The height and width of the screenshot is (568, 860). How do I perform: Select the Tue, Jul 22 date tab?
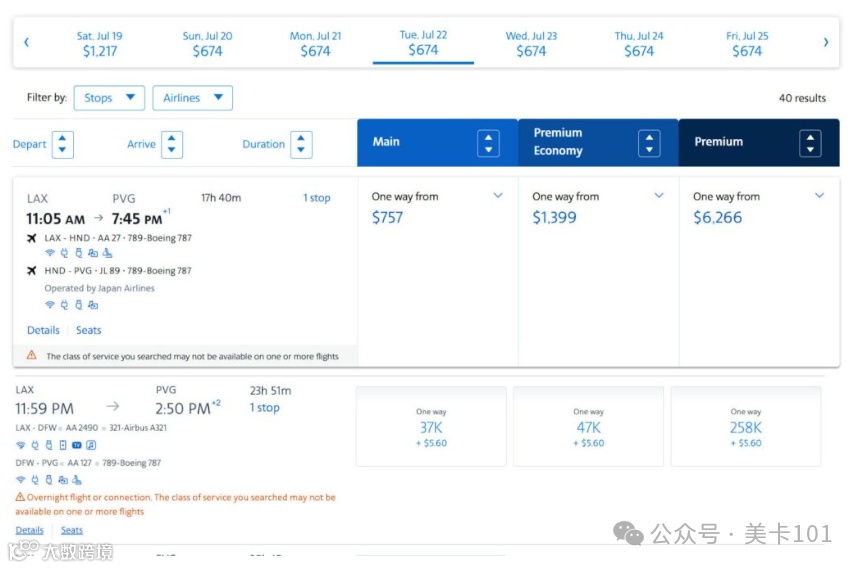point(423,44)
